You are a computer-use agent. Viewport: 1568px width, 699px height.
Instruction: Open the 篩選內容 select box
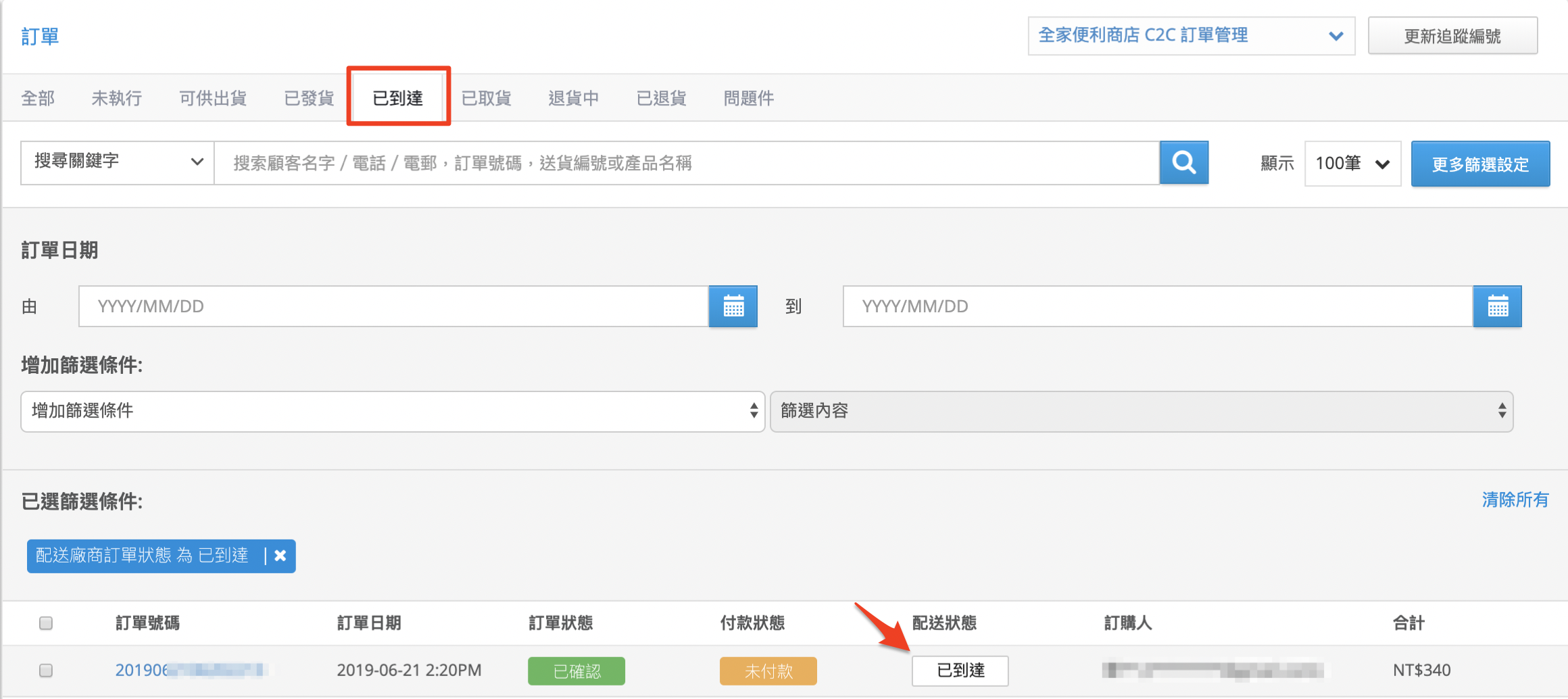coord(1142,411)
